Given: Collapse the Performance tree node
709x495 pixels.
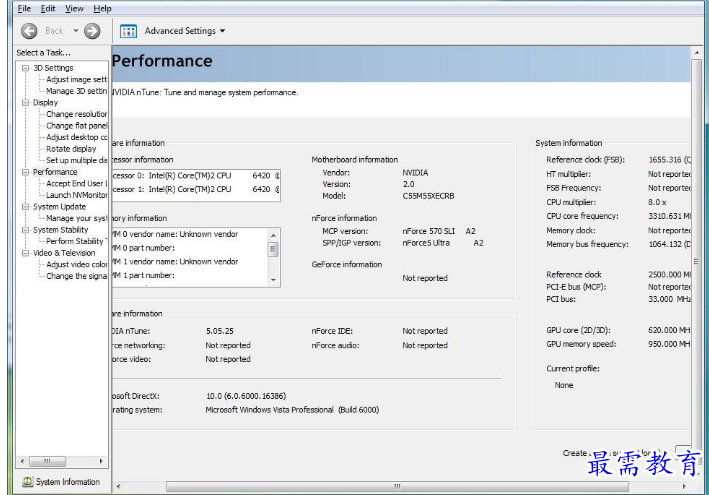Looking at the screenshot, I should tap(25, 172).
